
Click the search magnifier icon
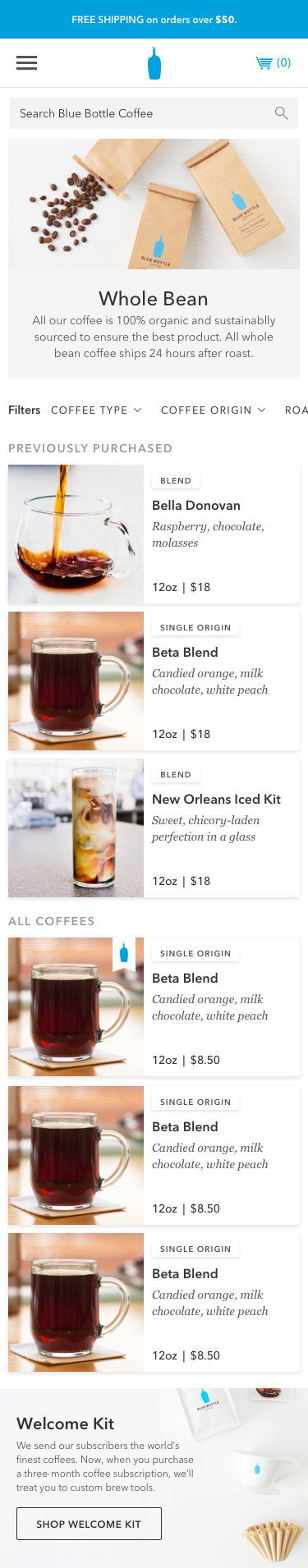point(281,113)
